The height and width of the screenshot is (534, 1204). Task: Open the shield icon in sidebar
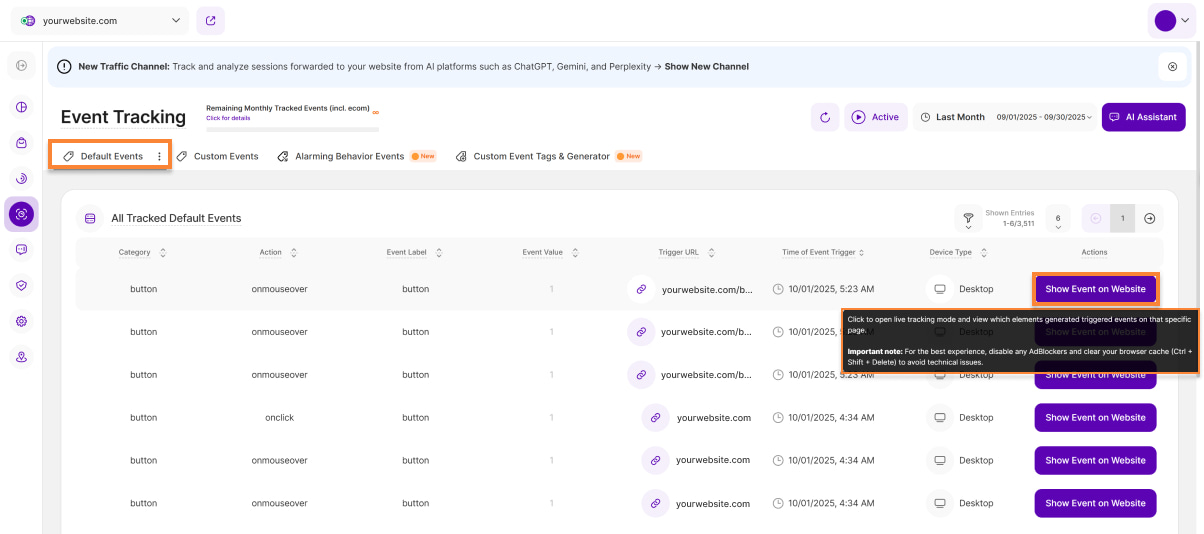22,285
